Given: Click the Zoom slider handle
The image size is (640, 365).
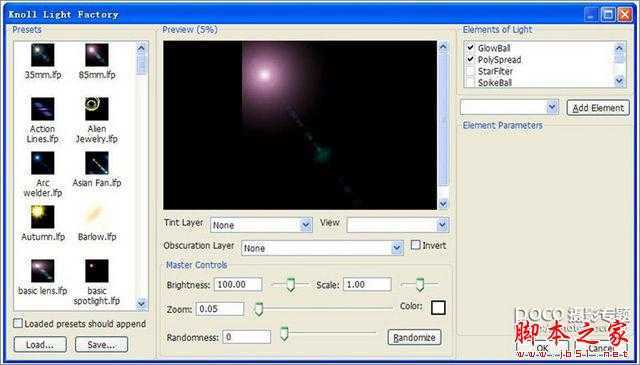Looking at the screenshot, I should pos(259,309).
